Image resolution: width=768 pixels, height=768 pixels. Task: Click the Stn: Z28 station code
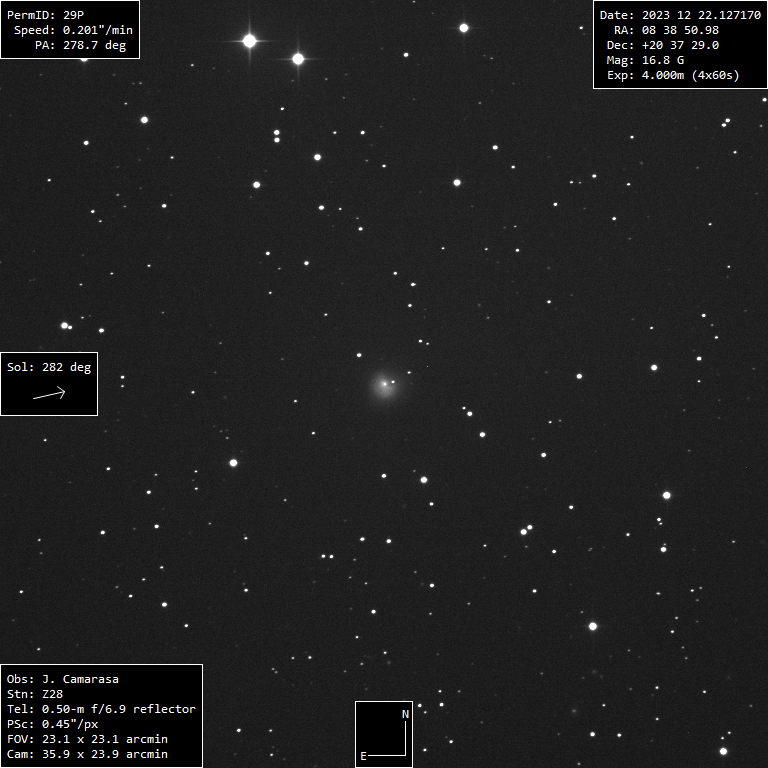click(x=35, y=694)
